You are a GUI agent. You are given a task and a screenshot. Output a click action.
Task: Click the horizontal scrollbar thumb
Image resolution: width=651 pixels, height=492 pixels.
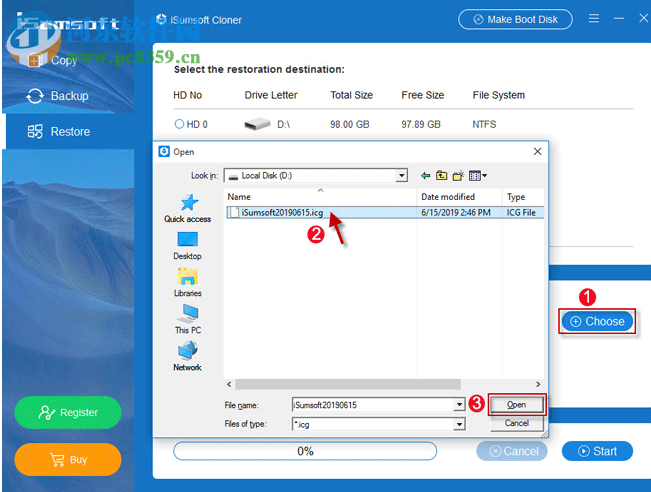[348, 384]
